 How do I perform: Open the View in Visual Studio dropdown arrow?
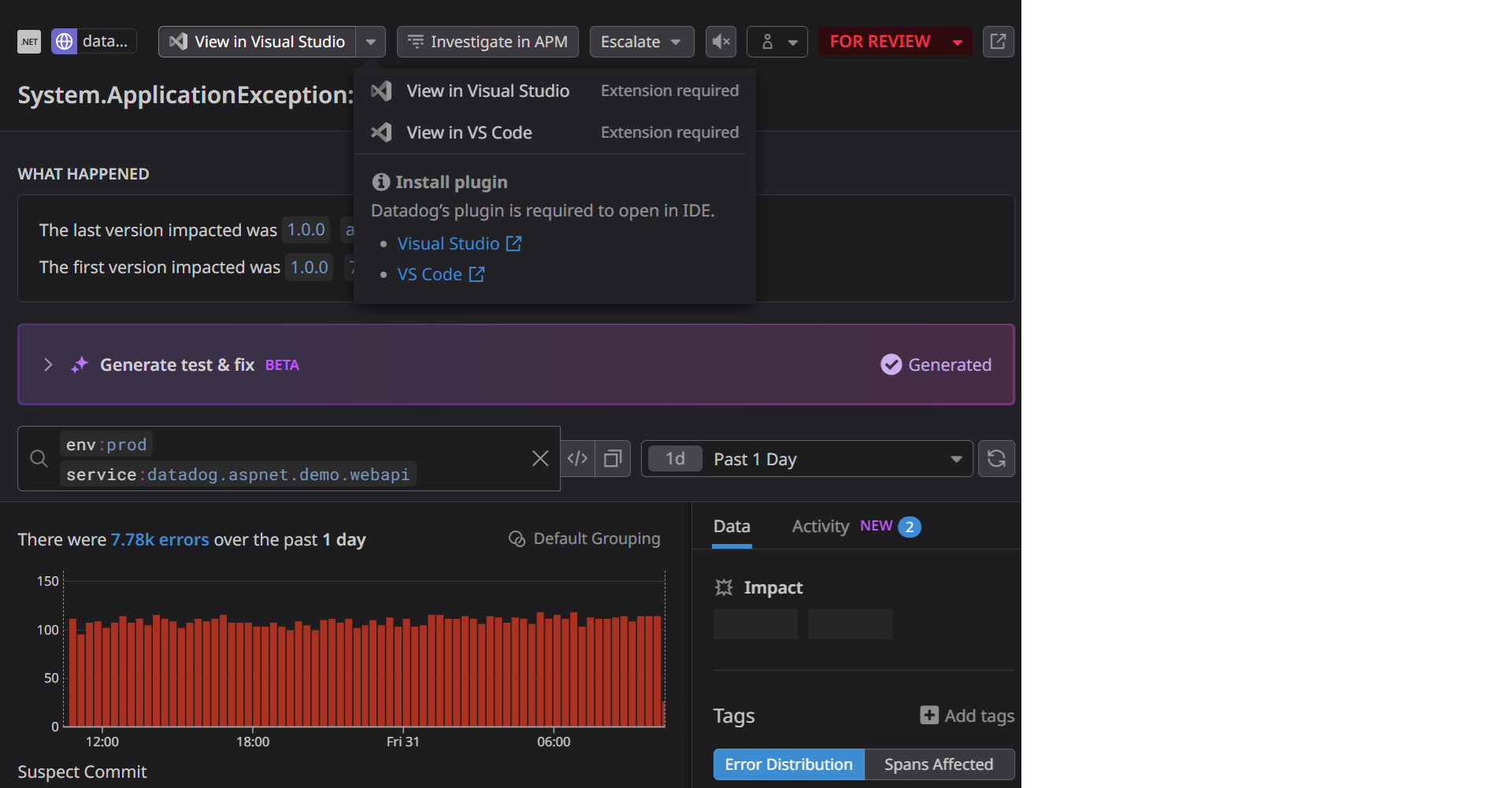point(370,42)
